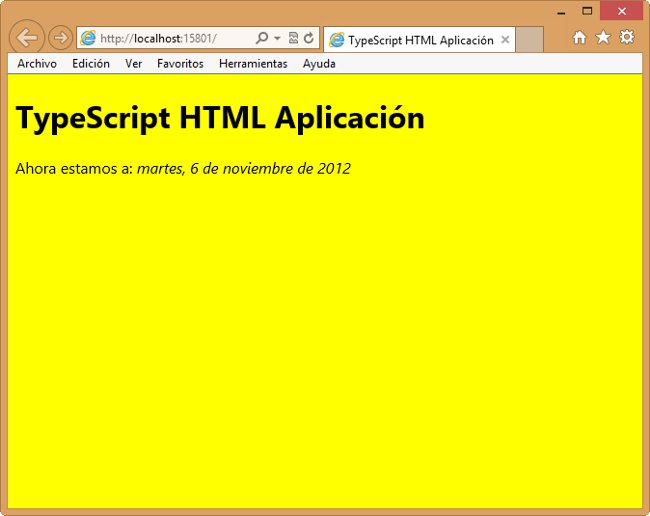Open Tools with the gear icon

pos(627,37)
